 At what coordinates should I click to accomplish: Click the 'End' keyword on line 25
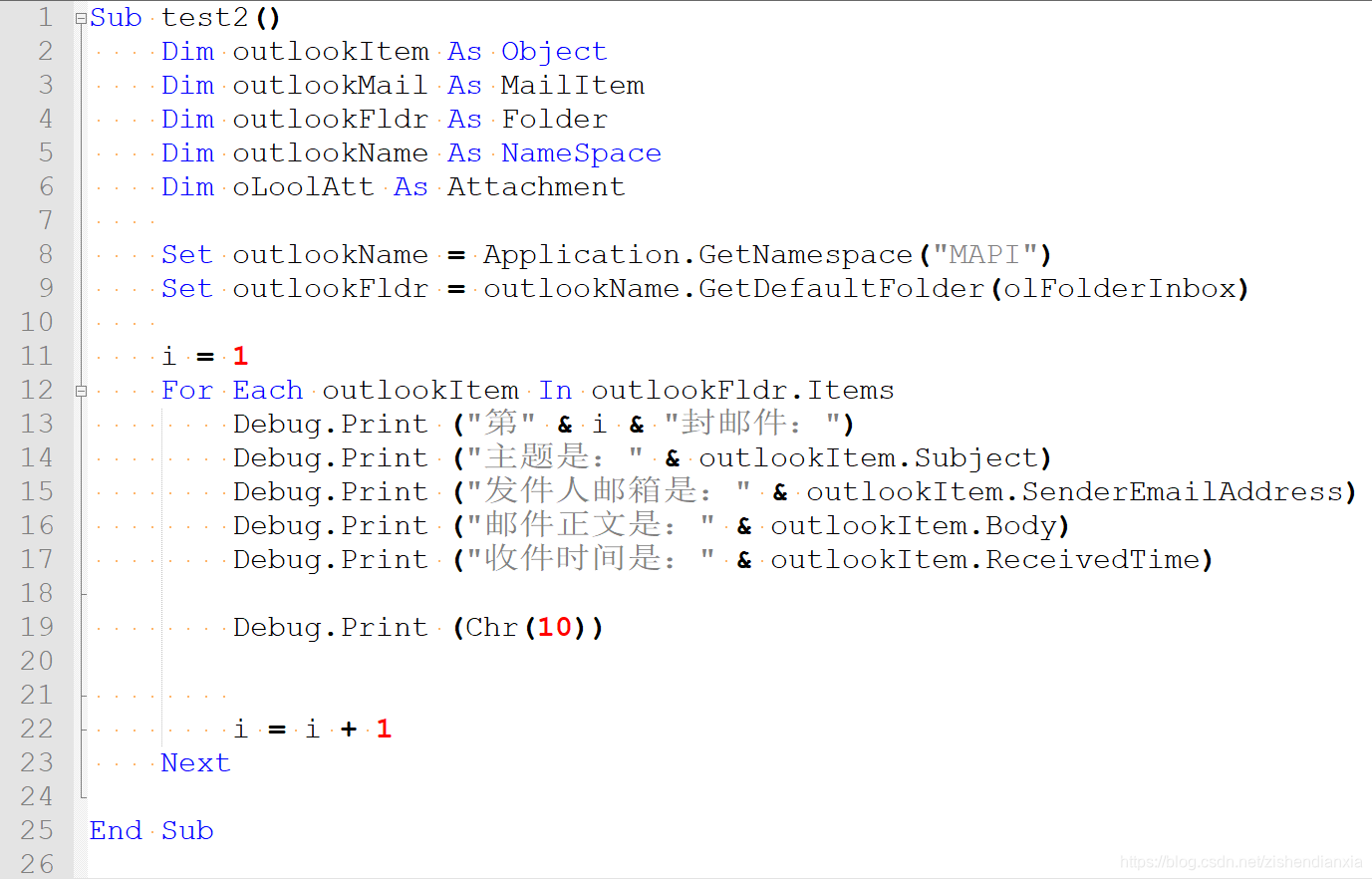pyautogui.click(x=116, y=831)
